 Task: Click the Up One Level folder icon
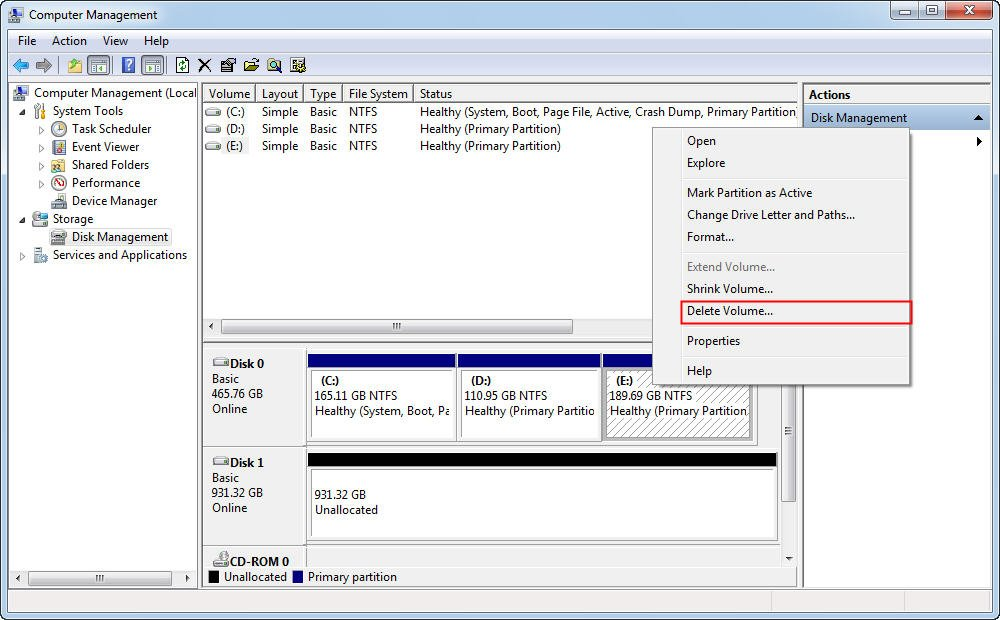coord(74,64)
